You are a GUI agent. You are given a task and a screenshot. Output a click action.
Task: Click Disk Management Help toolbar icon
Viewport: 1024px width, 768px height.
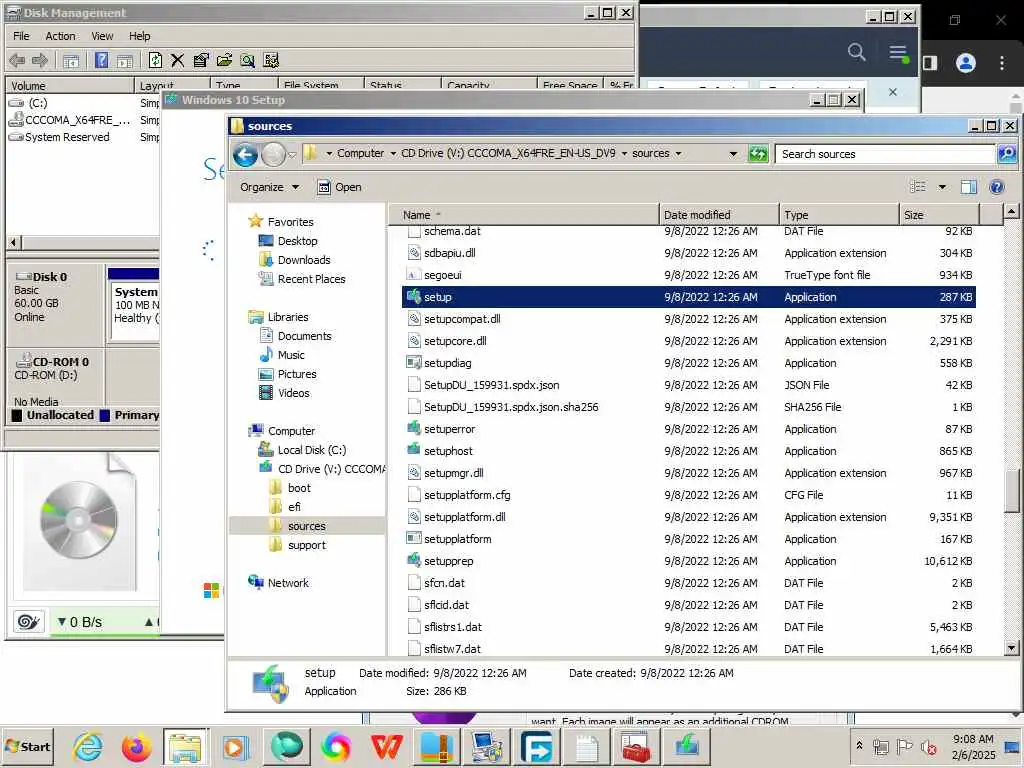101,61
